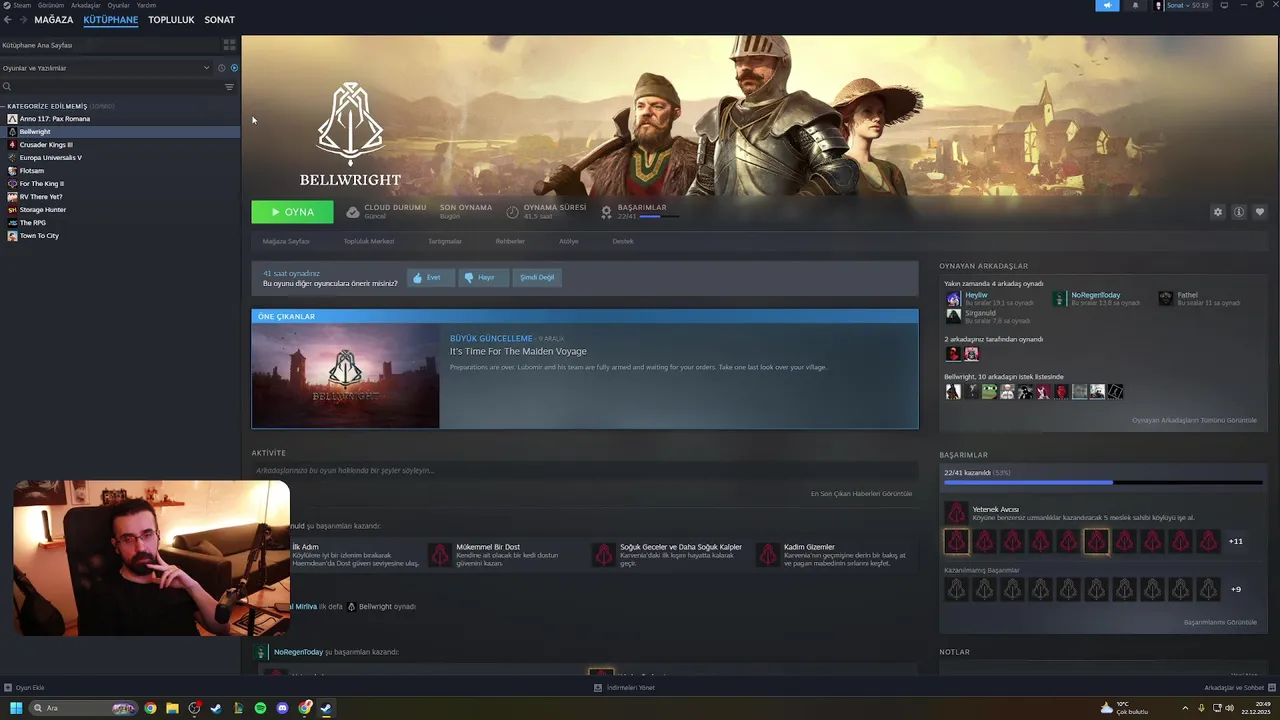Open Mağaza Sayfası game tab
The width and height of the screenshot is (1280, 720).
click(286, 241)
